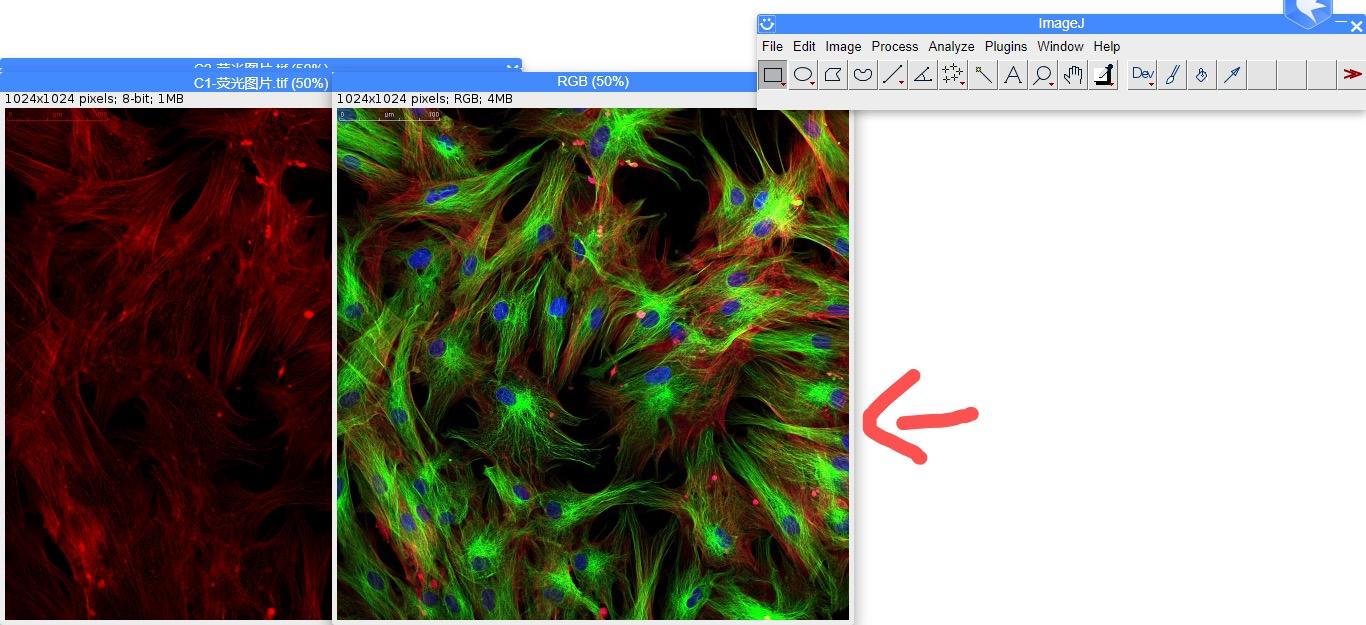This screenshot has width=1366, height=625.
Task: Select the rectangular selection tool
Action: [x=772, y=74]
